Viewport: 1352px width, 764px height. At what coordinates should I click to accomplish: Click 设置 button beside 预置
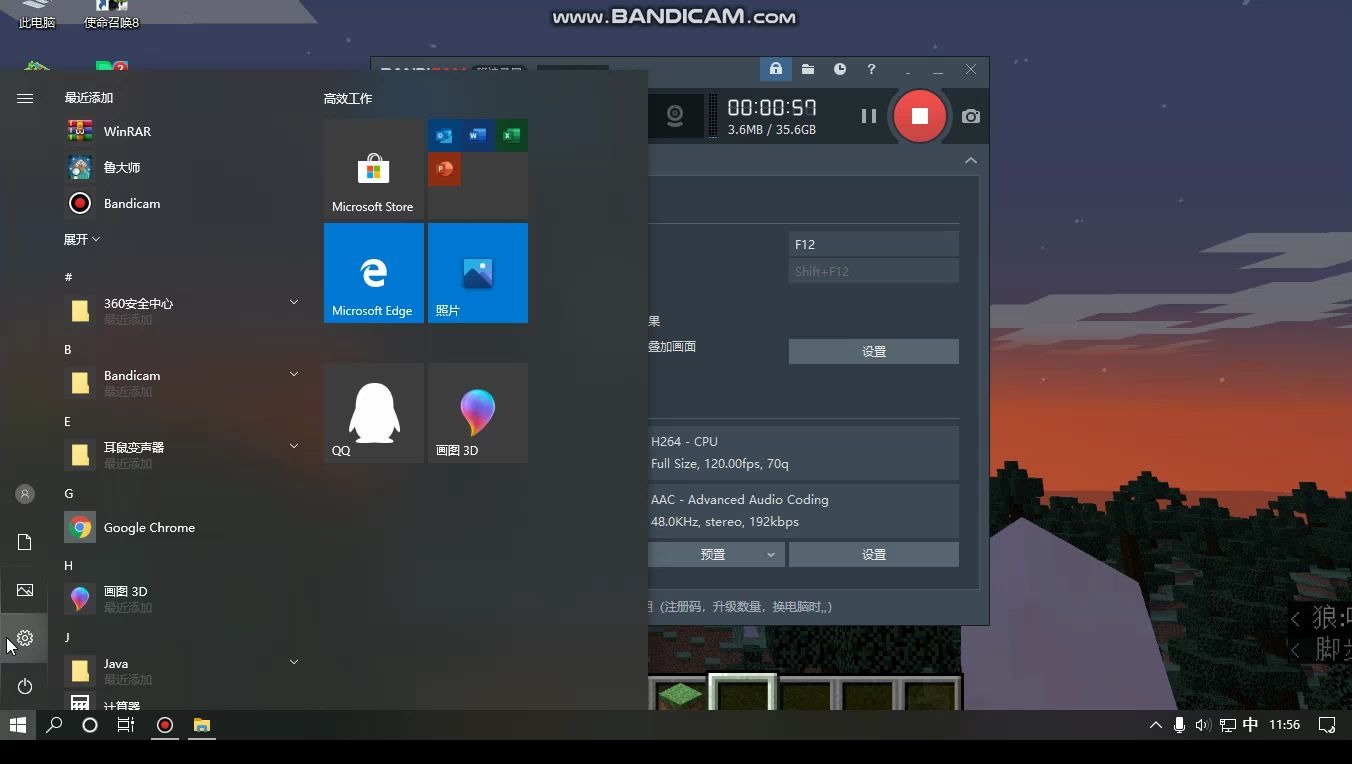(874, 554)
